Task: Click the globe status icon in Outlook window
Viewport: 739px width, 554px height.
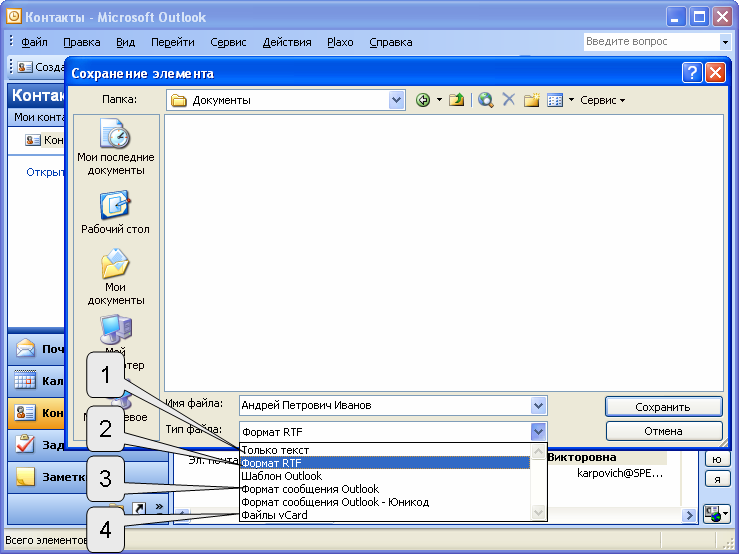Action: (715, 514)
